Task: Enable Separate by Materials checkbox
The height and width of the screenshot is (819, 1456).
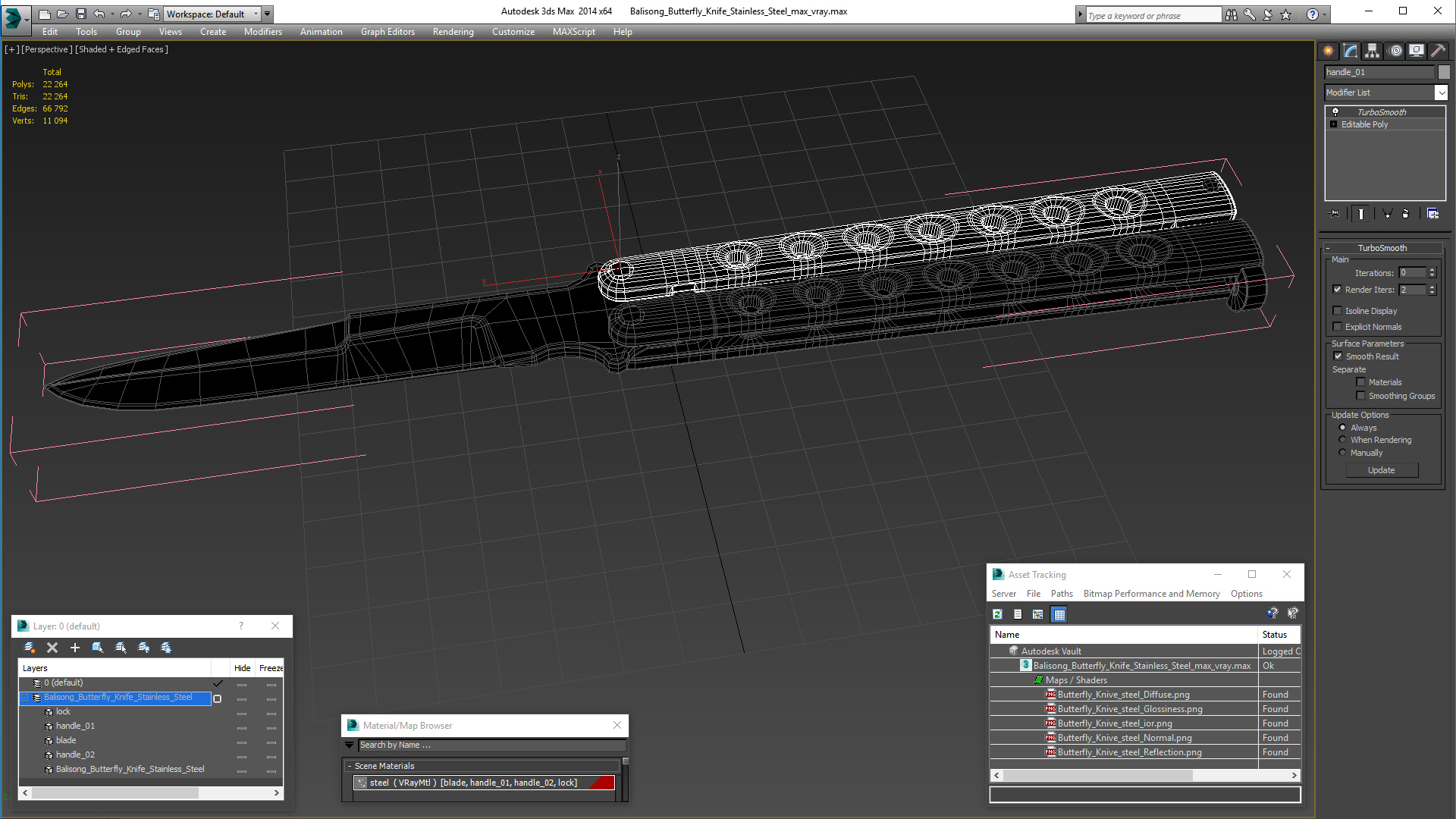Action: (1360, 382)
